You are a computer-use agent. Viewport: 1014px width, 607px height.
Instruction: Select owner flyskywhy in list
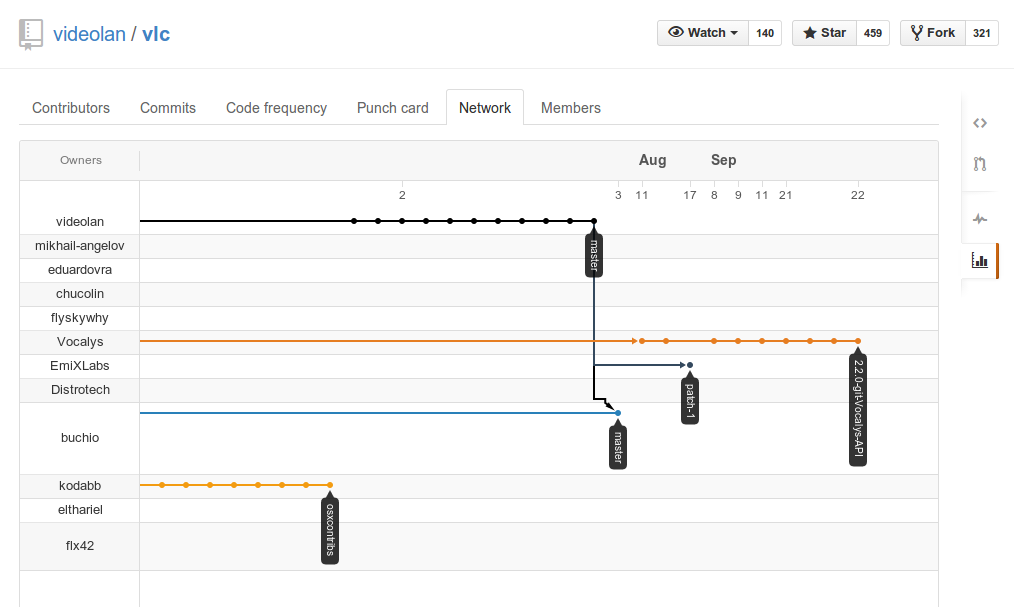[x=80, y=318]
